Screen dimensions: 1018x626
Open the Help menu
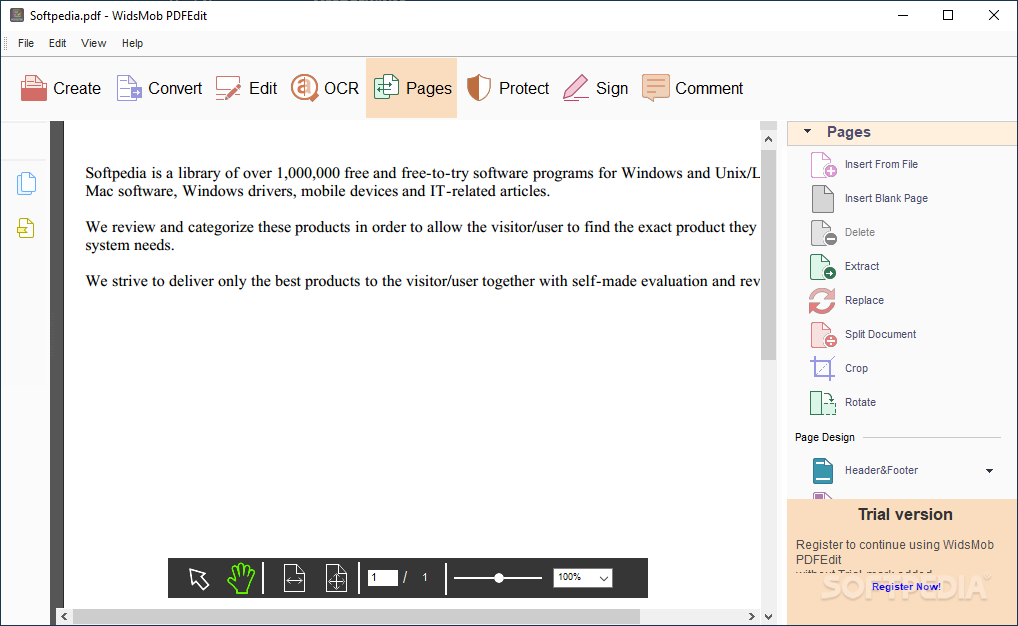point(132,43)
